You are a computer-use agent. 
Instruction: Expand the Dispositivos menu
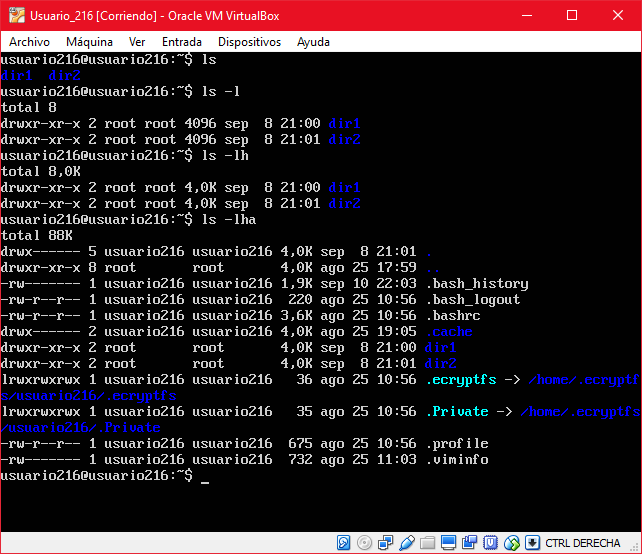249,42
